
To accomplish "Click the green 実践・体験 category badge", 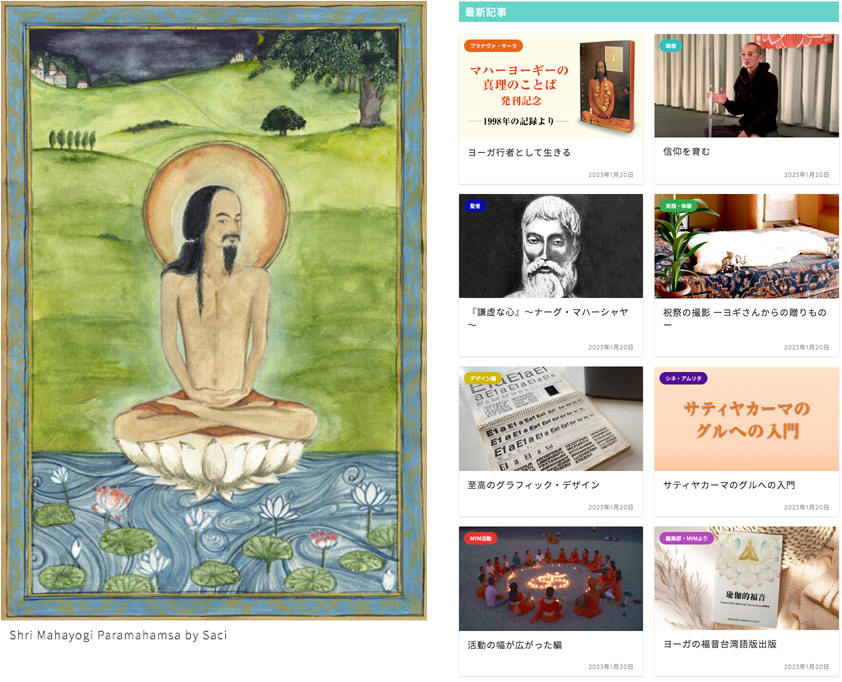I will point(678,206).
